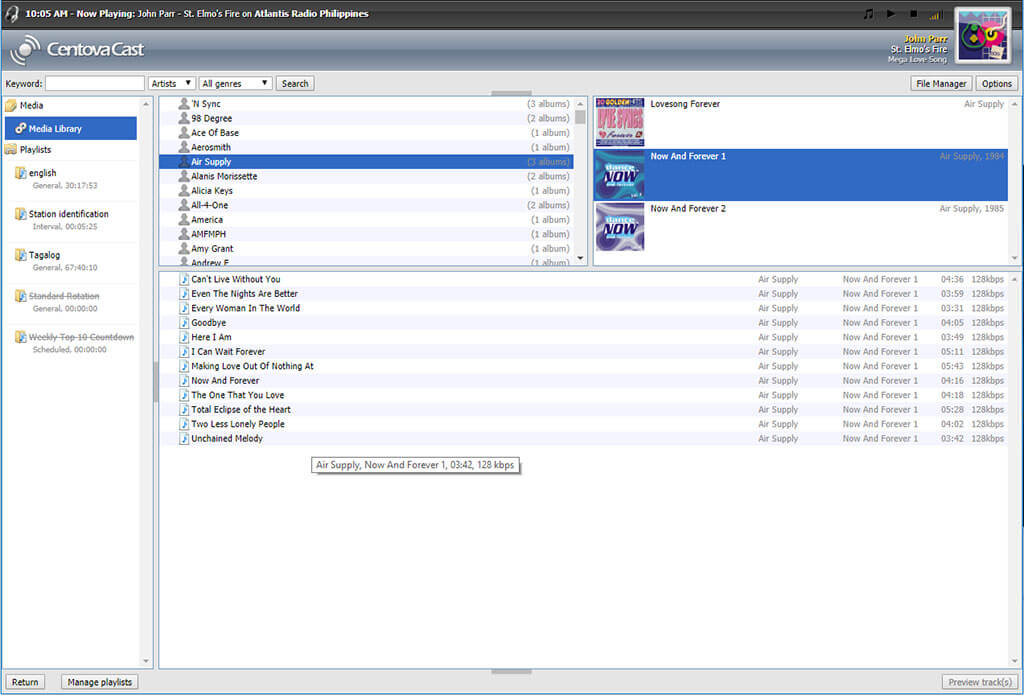This screenshot has width=1024, height=695.
Task: Select artist Ace Of Base
Action: click(366, 133)
